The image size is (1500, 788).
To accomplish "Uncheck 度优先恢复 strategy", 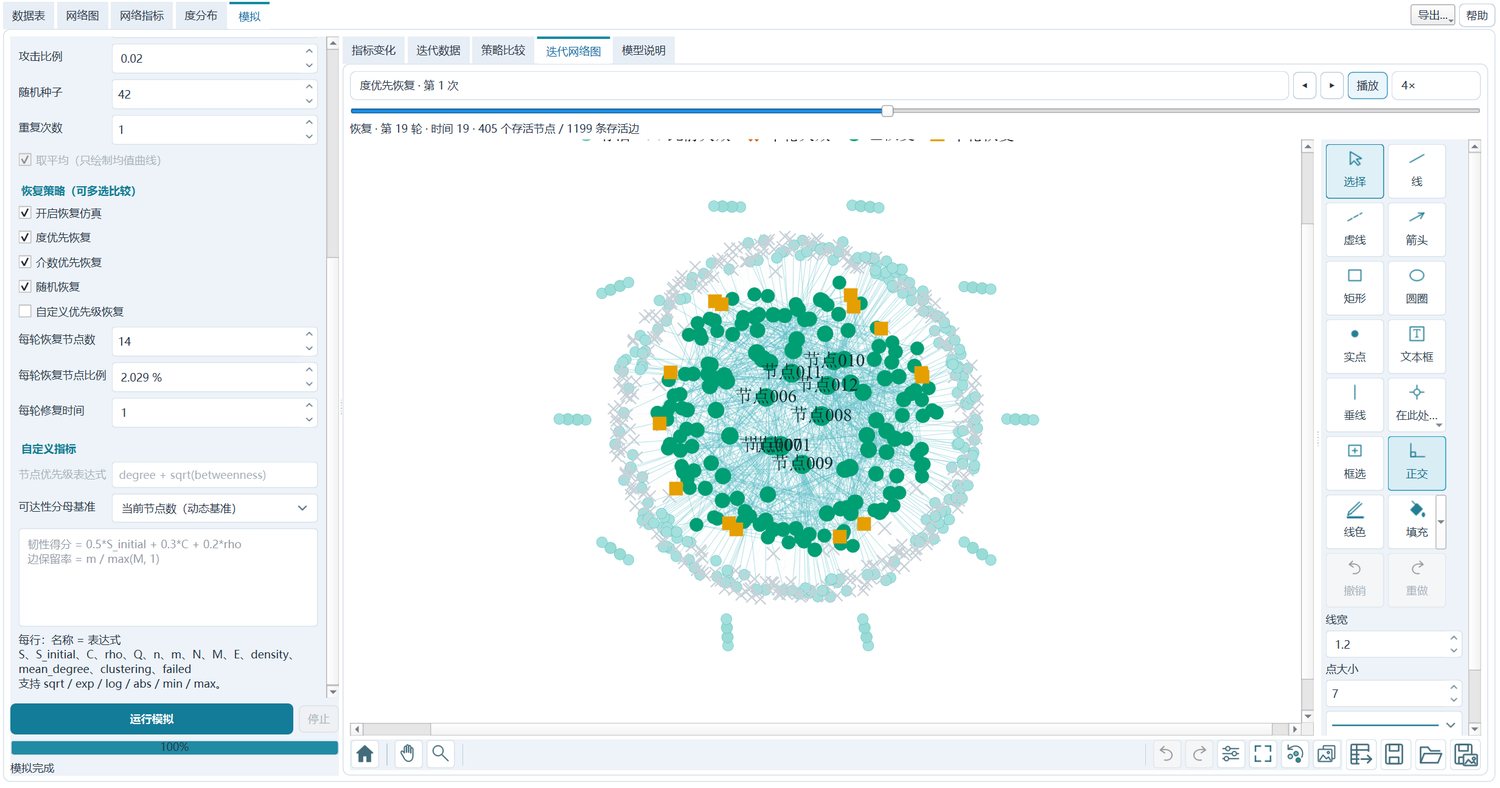I will [x=55, y=238].
